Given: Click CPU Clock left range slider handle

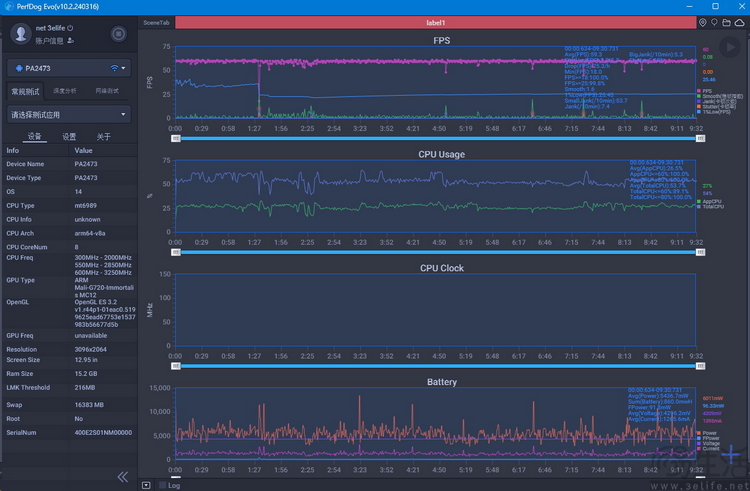Looking at the screenshot, I should pyautogui.click(x=176, y=366).
